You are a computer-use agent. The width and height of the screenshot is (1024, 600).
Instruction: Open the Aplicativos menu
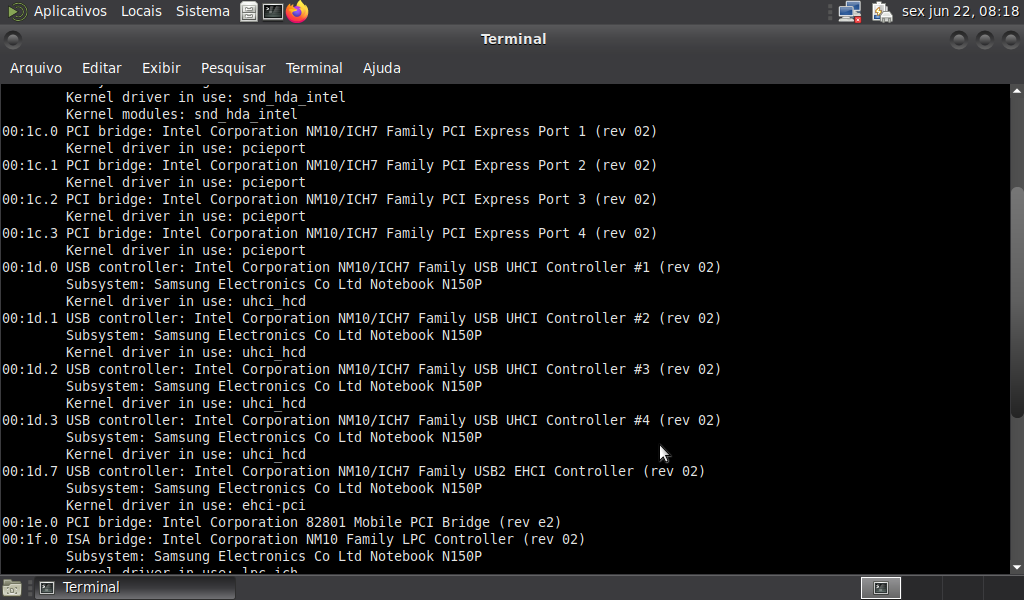tap(70, 12)
